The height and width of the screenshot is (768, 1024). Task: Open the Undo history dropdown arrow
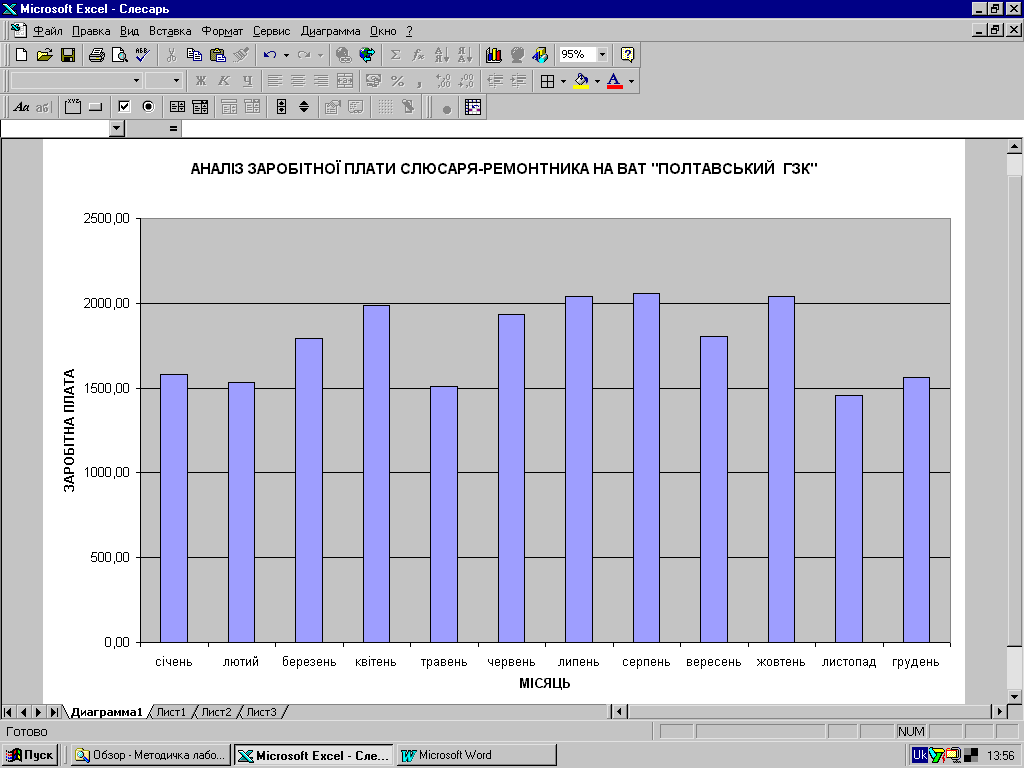286,55
